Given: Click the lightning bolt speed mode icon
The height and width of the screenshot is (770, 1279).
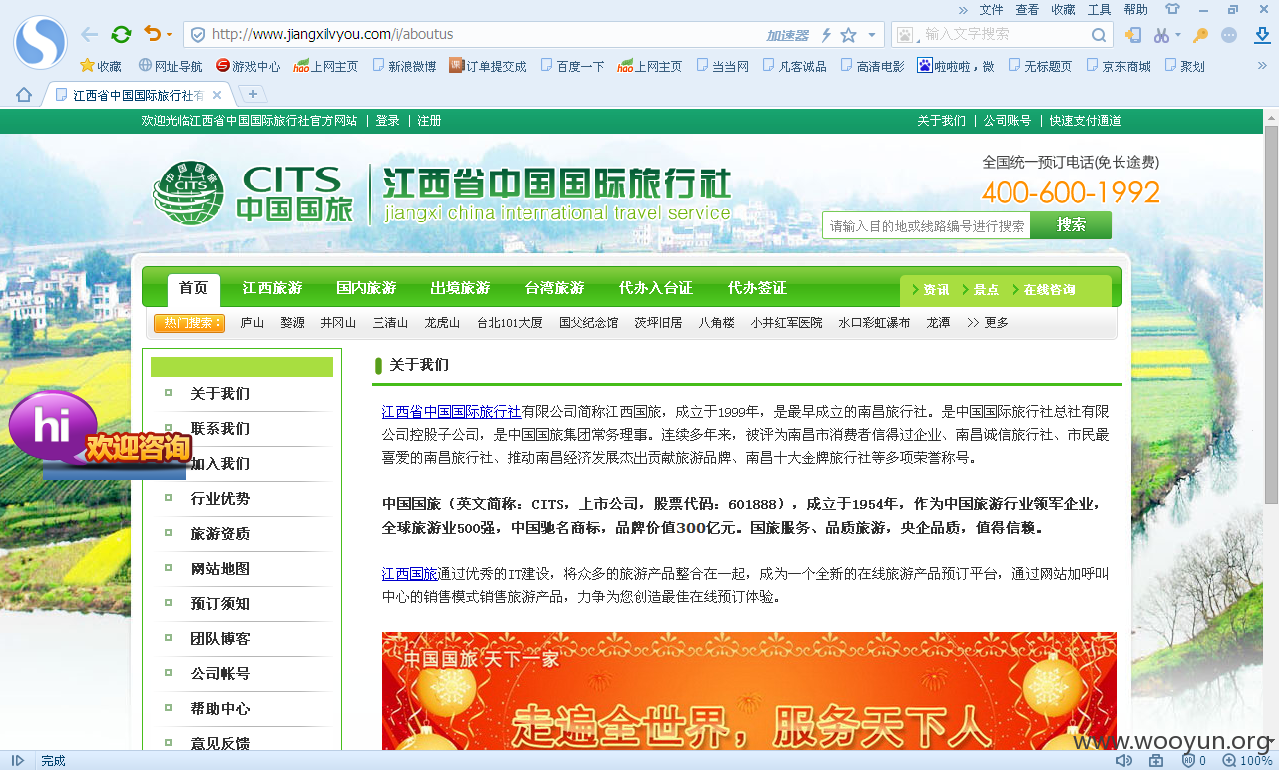Looking at the screenshot, I should click(x=826, y=35).
